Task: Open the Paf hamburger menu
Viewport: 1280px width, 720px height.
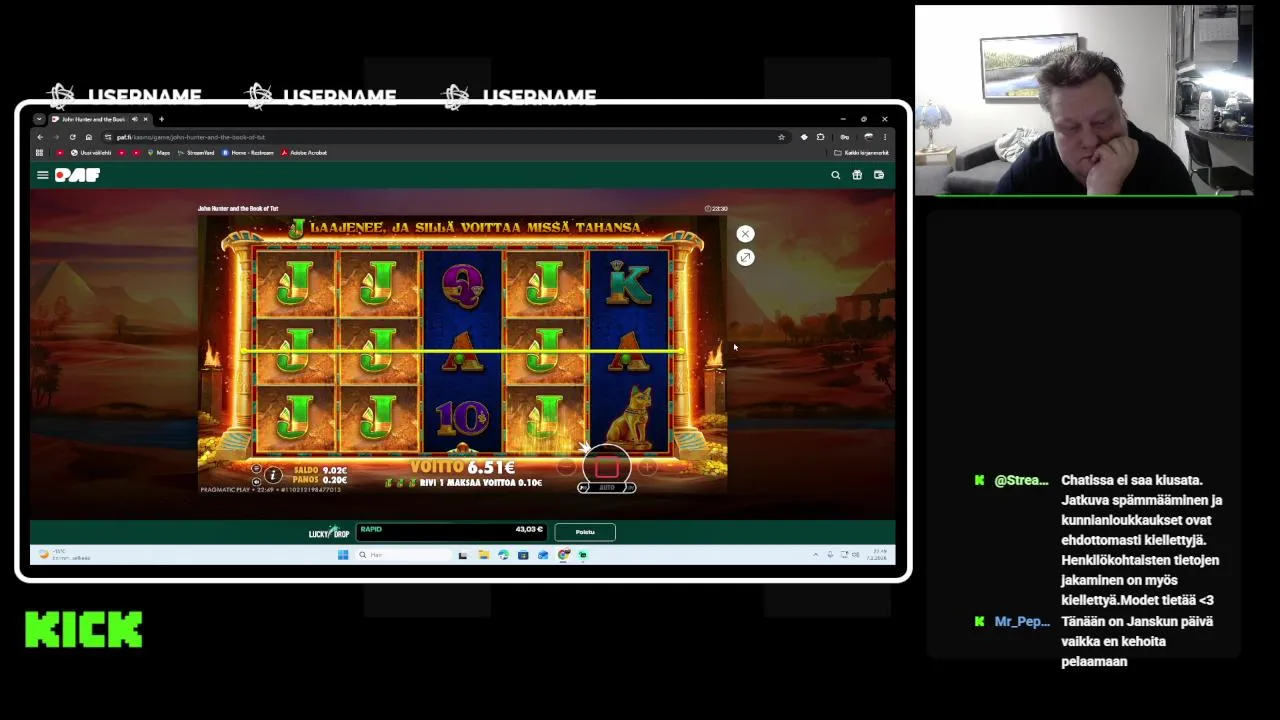Action: [42, 175]
